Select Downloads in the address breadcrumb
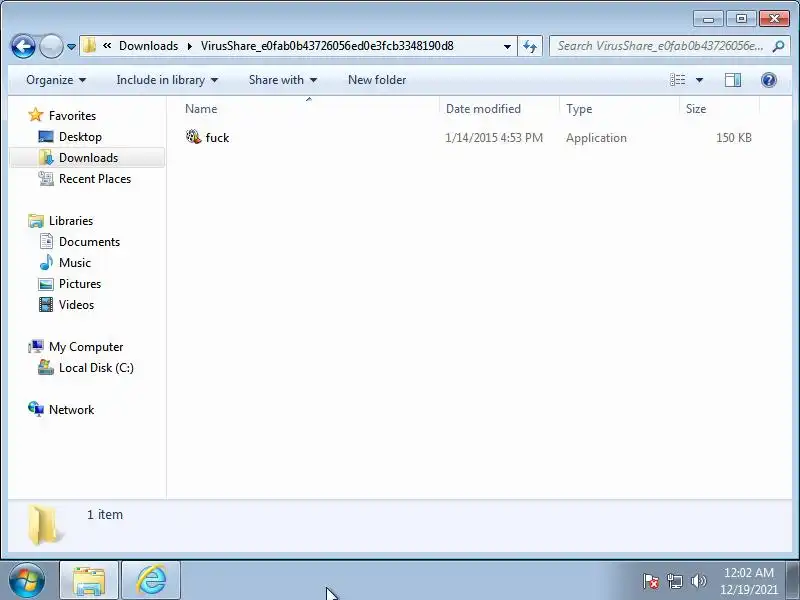This screenshot has height=600, width=800. coord(148,46)
